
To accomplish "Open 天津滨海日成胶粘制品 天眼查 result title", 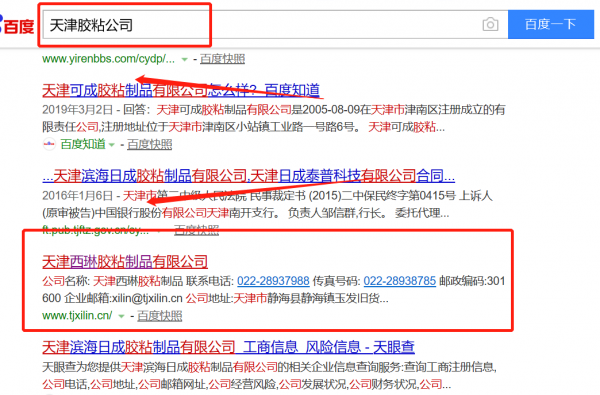I will (228, 347).
